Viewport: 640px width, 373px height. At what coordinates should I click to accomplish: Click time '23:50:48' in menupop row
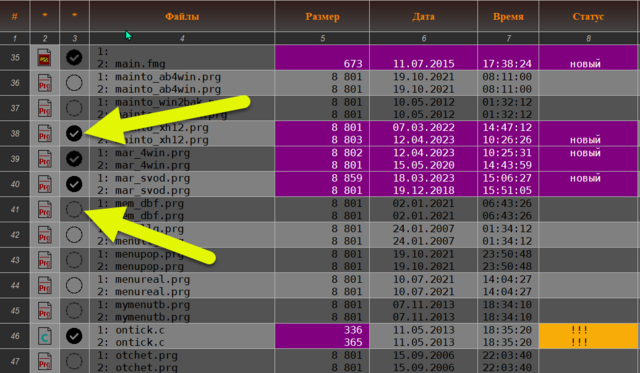(x=507, y=254)
